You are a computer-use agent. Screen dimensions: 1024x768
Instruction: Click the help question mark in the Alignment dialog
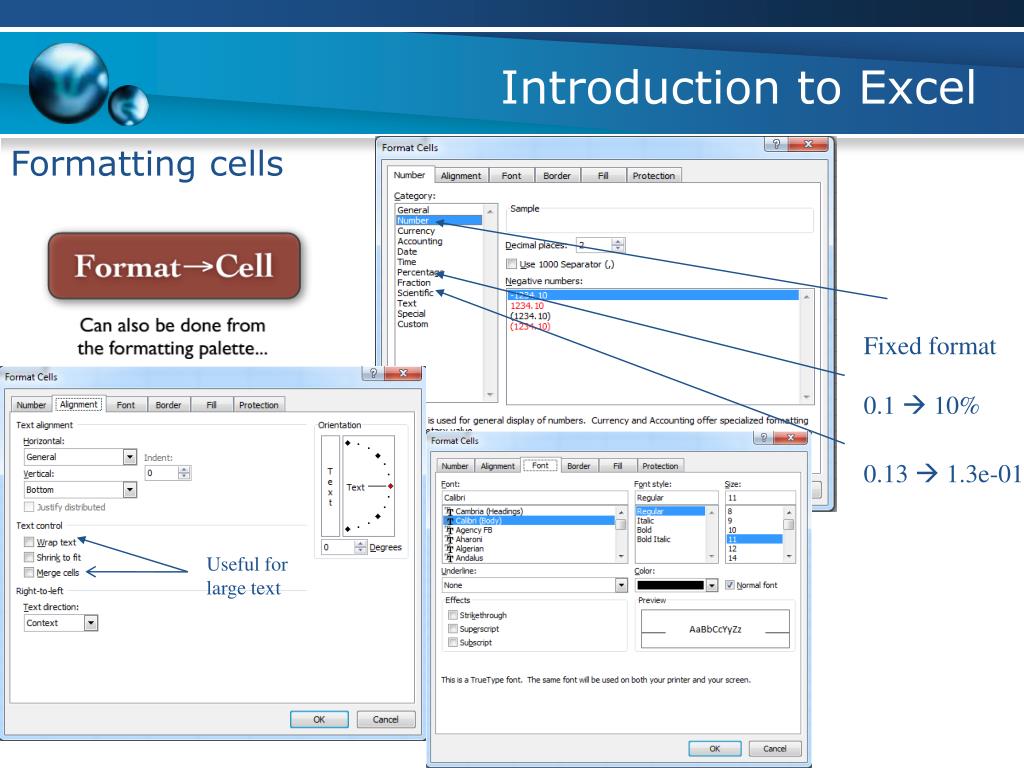pos(373,373)
